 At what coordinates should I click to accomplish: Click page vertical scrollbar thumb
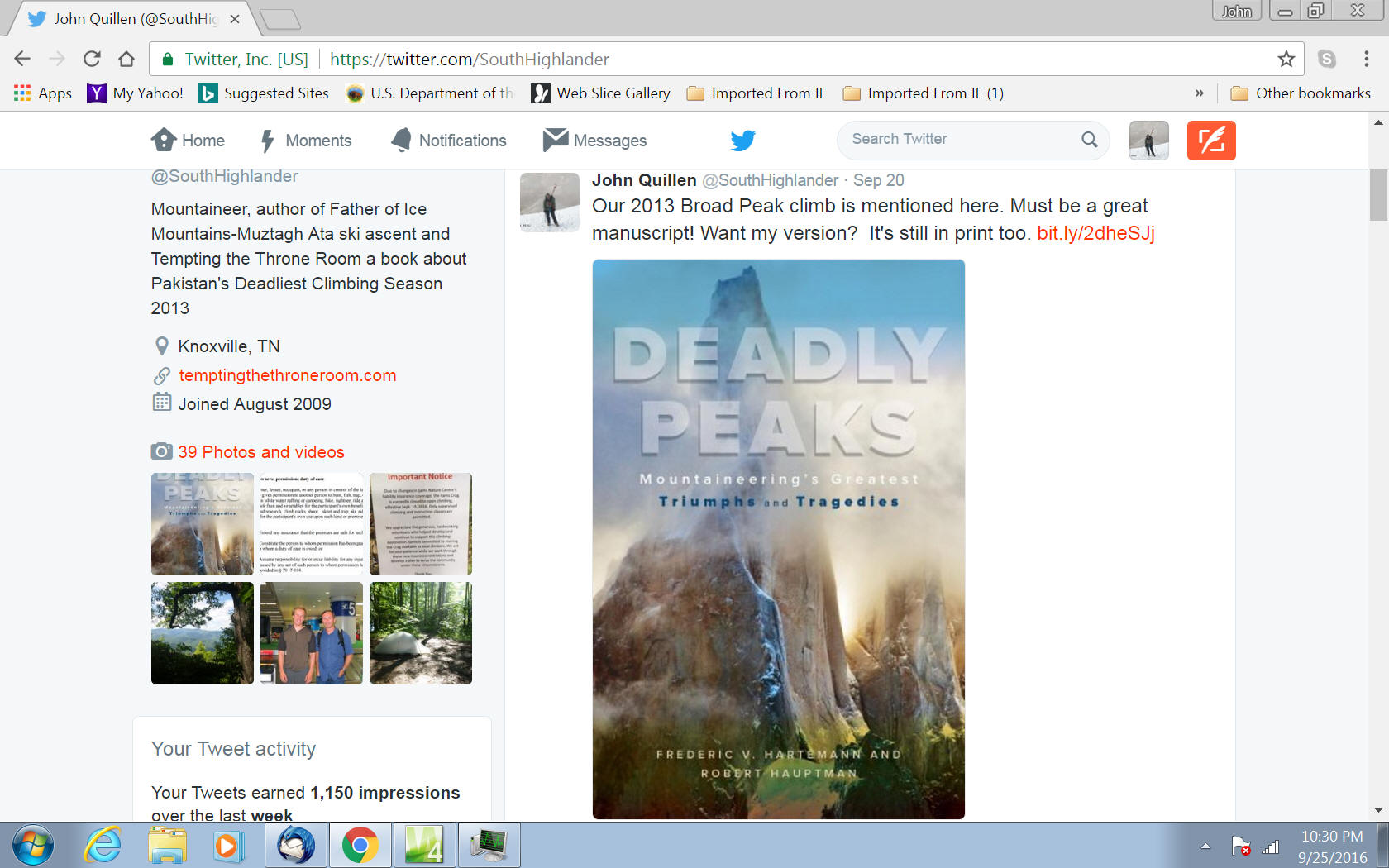1378,195
